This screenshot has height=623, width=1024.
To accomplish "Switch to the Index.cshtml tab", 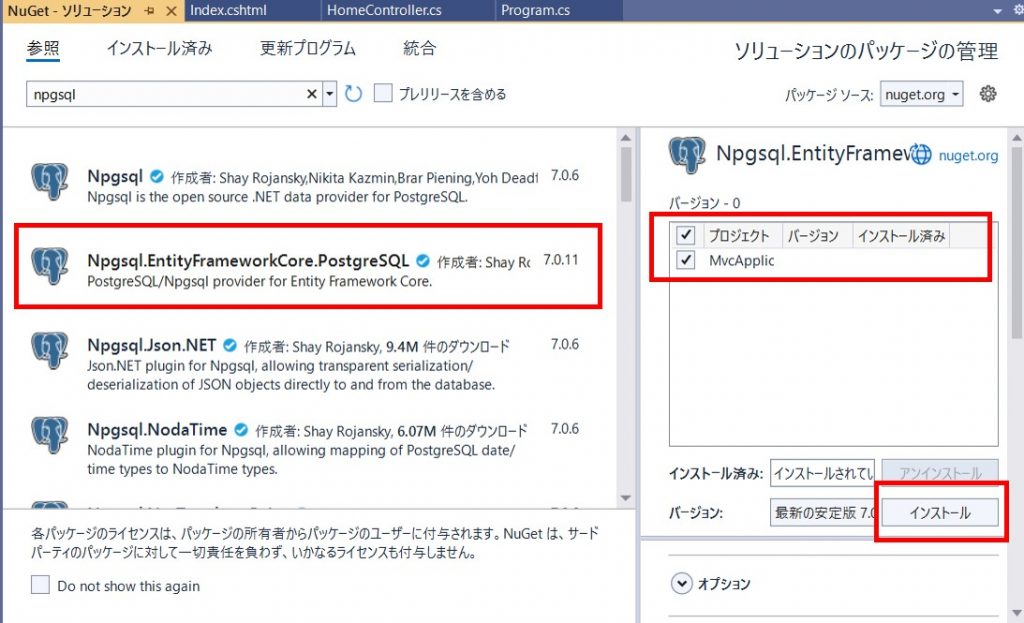I will point(229,10).
